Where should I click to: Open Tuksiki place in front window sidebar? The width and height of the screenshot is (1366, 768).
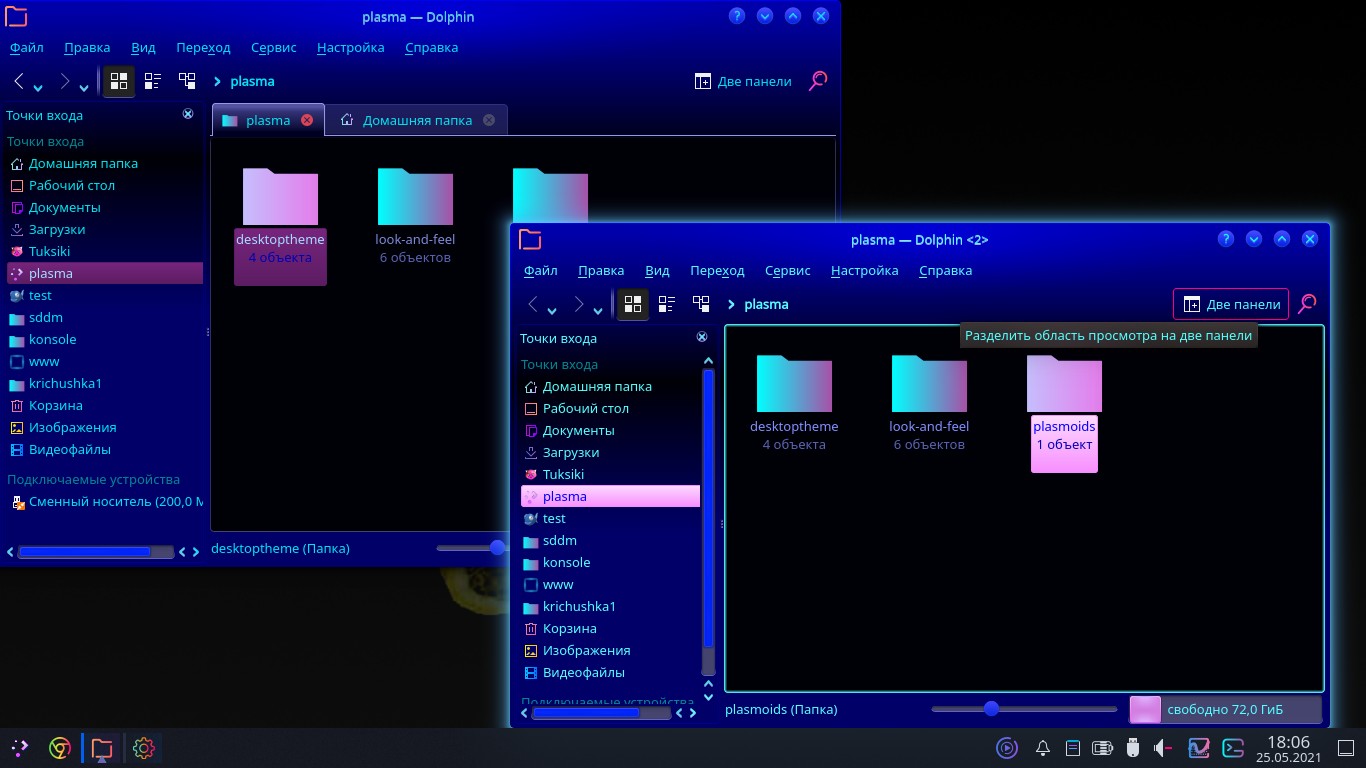[610, 474]
